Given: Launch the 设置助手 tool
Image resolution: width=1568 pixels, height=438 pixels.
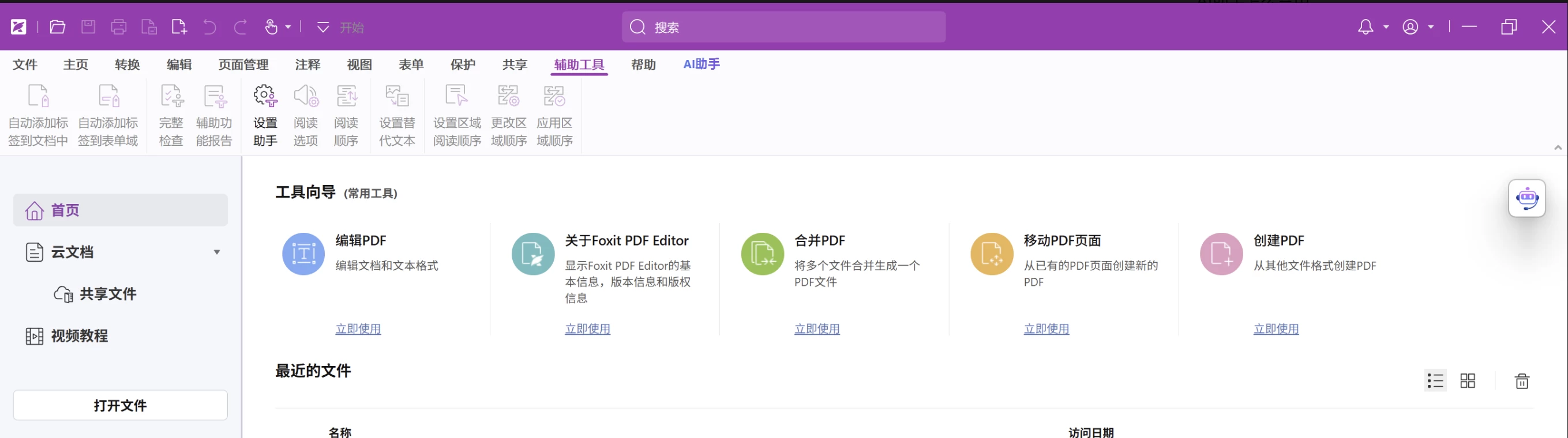Looking at the screenshot, I should [265, 116].
